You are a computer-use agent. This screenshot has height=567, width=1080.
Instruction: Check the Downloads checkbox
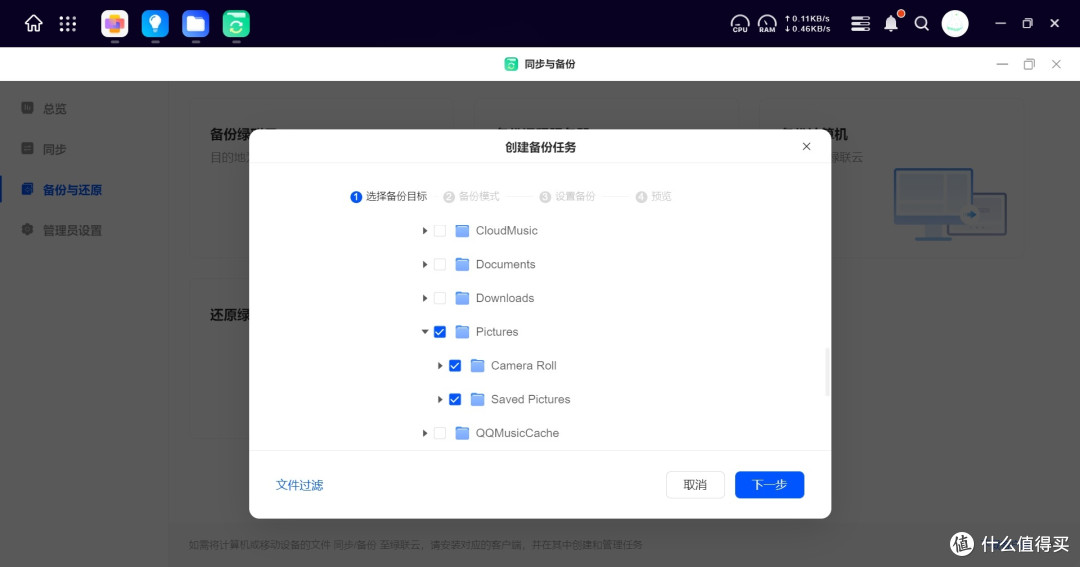pos(439,298)
